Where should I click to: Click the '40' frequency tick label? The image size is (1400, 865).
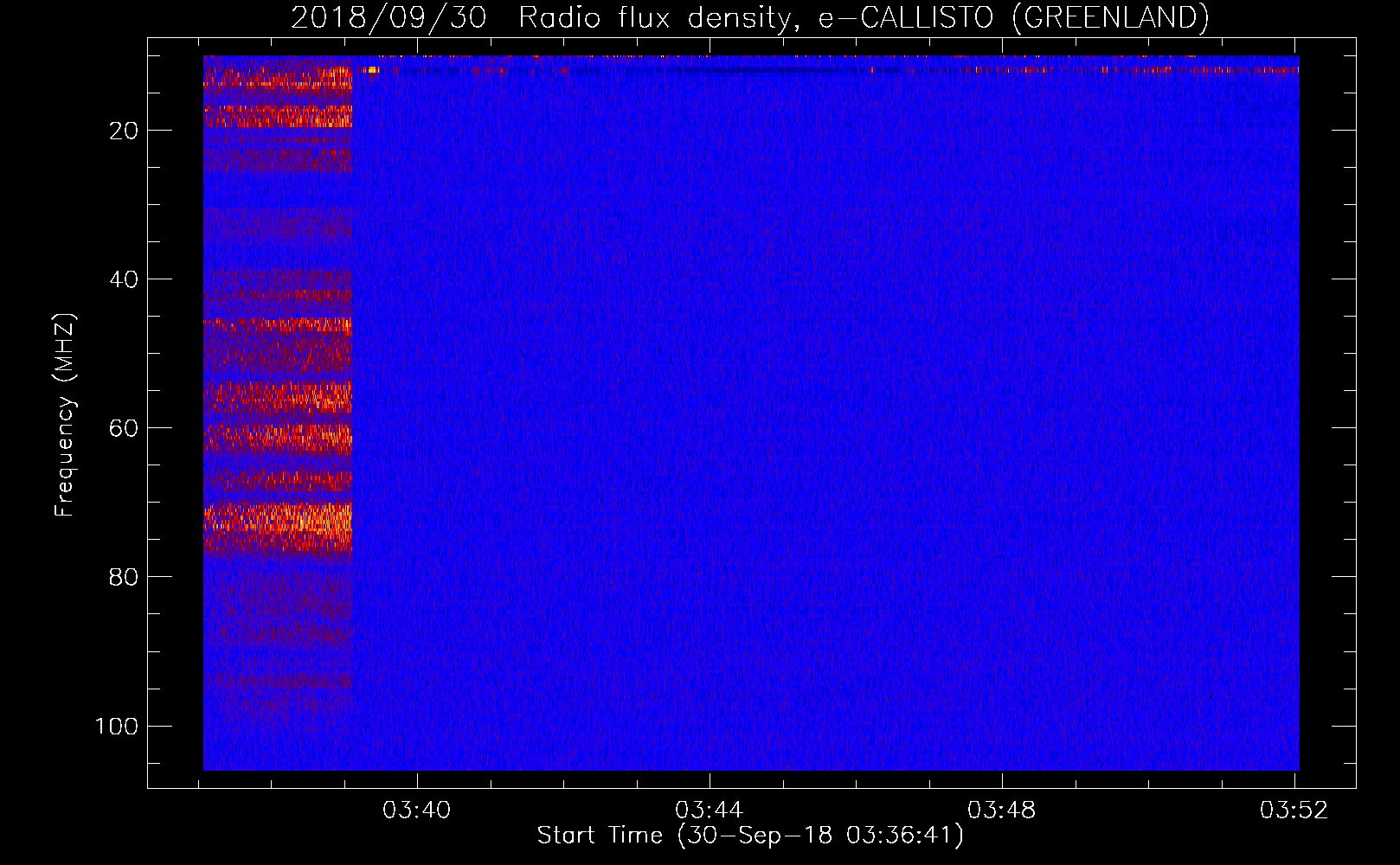[124, 279]
